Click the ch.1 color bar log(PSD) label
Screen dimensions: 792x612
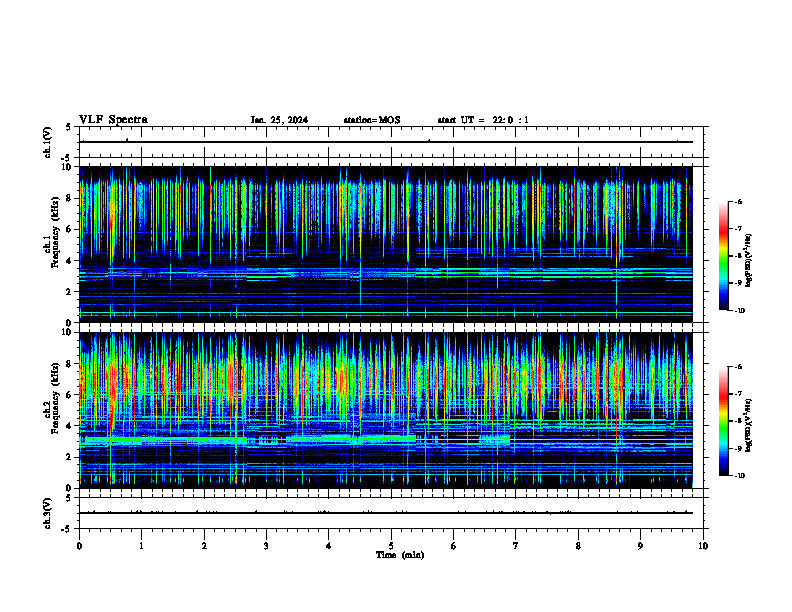pos(749,261)
